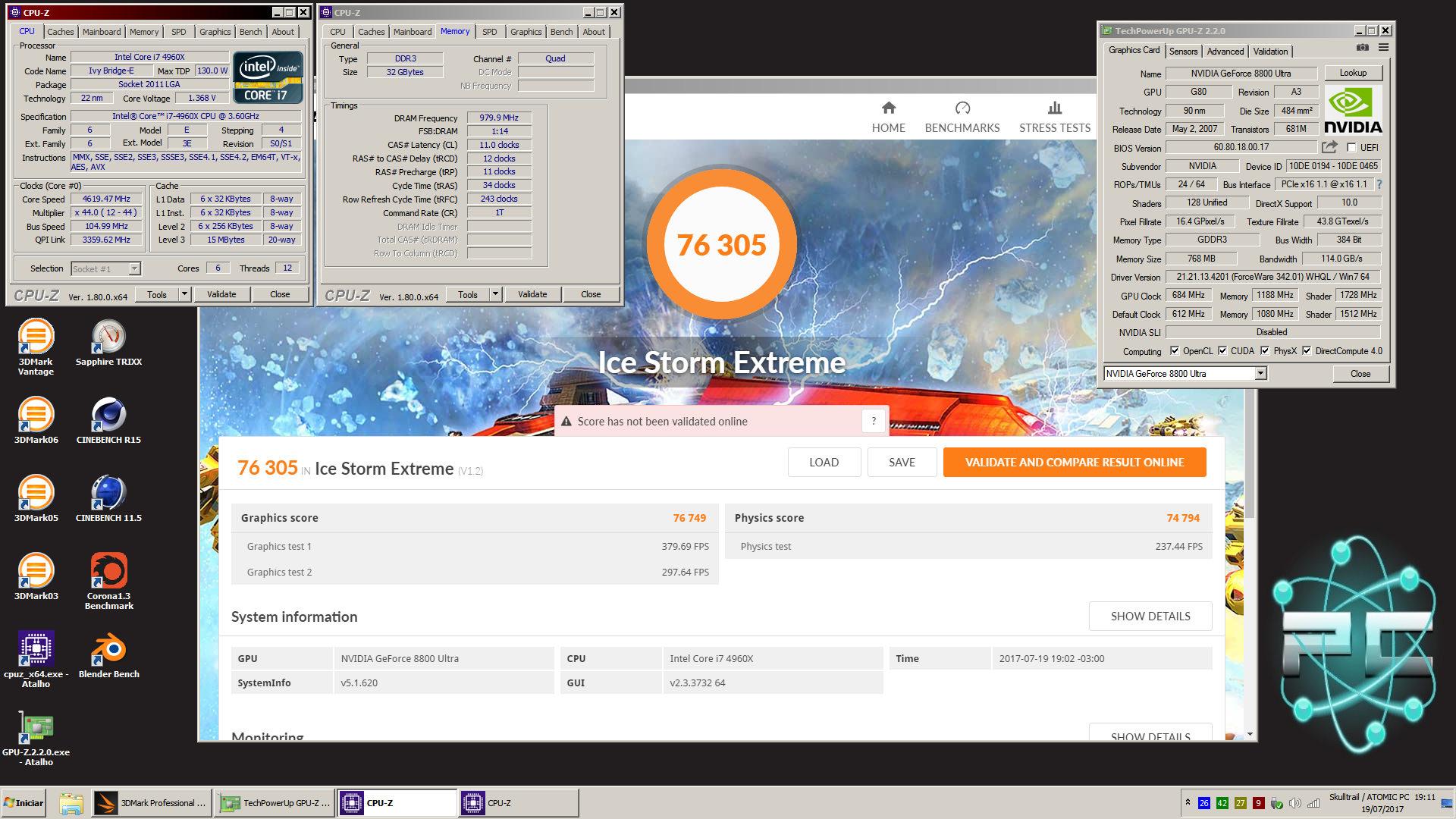This screenshot has width=1456, height=819.
Task: Click the blue 26 temperature tray icon
Action: (1203, 803)
